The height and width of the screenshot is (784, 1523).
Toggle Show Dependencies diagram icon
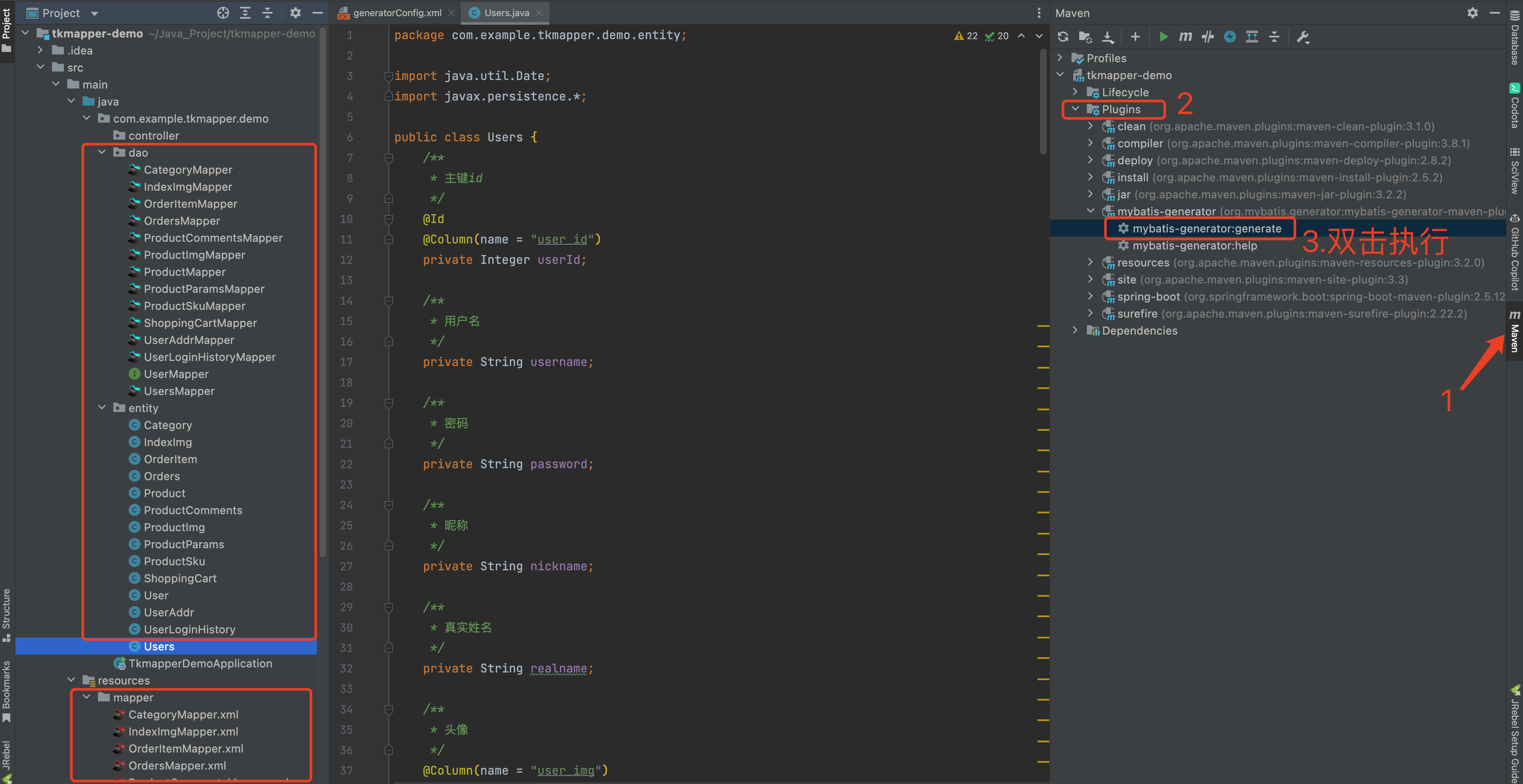pyautogui.click(x=1252, y=37)
